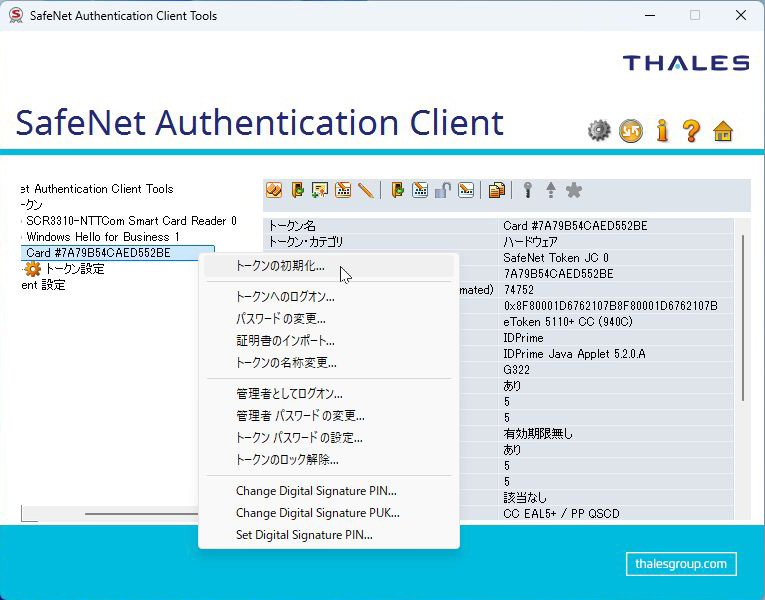The image size is (765, 600).
Task: Select the Authentication Client Tools root node
Action: point(97,189)
